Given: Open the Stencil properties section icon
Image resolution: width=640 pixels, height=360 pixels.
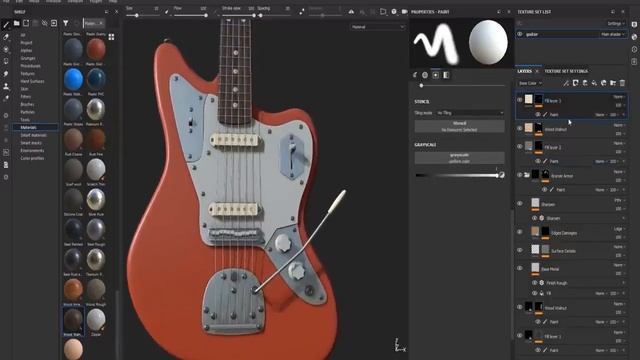Looking at the screenshot, I should tap(436, 75).
